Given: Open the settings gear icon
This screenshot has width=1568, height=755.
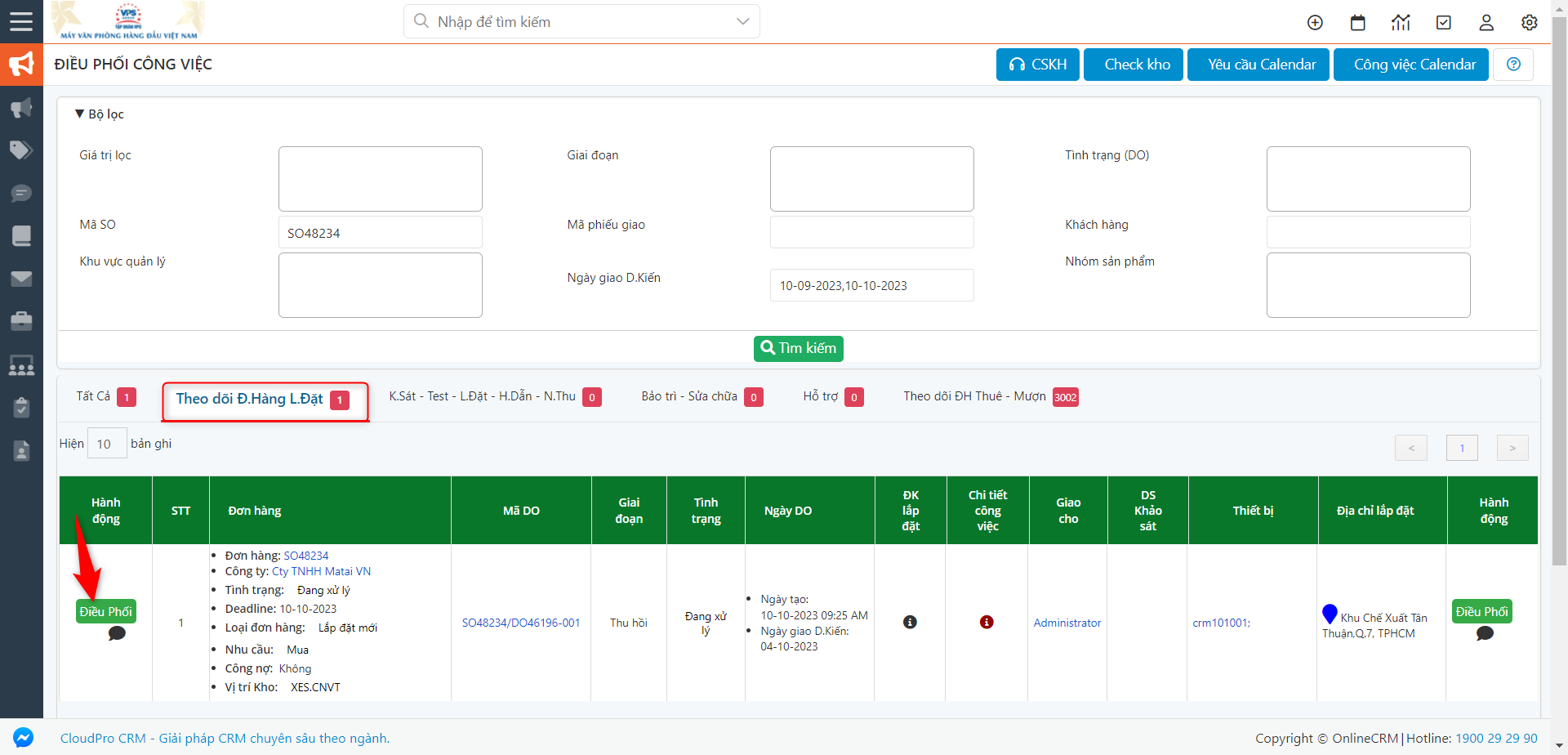Looking at the screenshot, I should 1530,23.
